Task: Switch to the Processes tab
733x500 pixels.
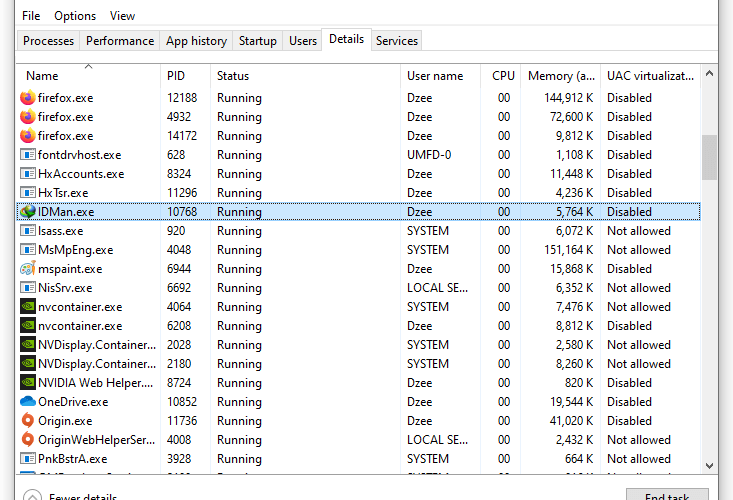Action: [x=48, y=41]
